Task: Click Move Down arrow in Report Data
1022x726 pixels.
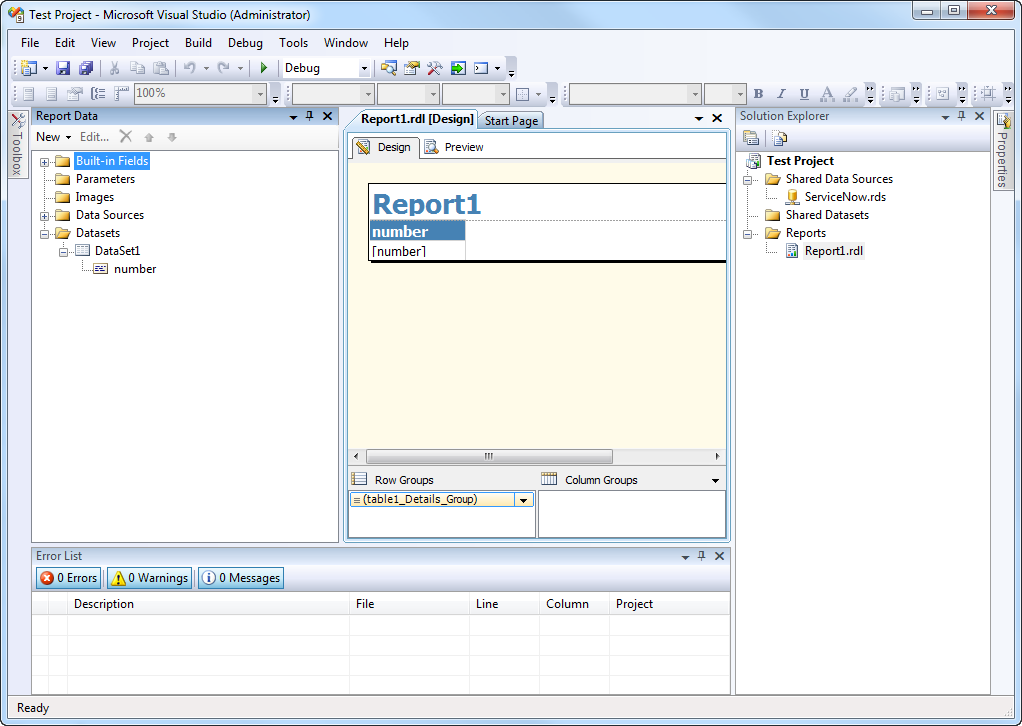Action: (x=172, y=137)
